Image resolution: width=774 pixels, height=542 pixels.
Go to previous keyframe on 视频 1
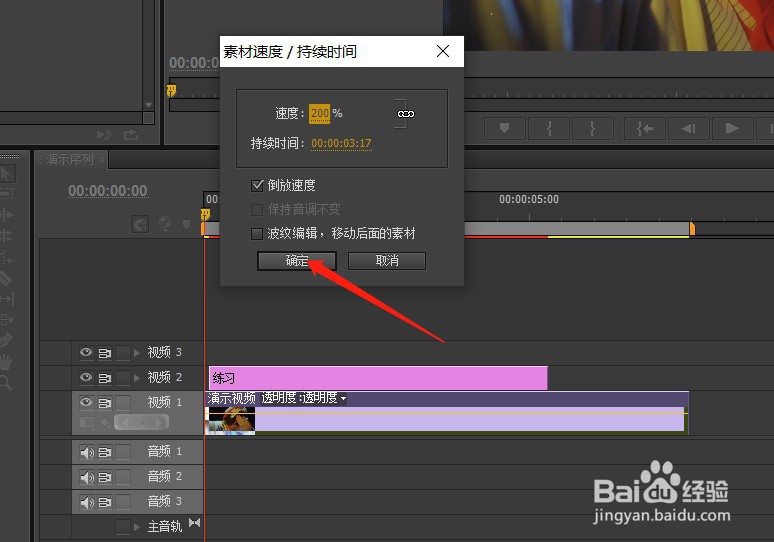click(123, 423)
